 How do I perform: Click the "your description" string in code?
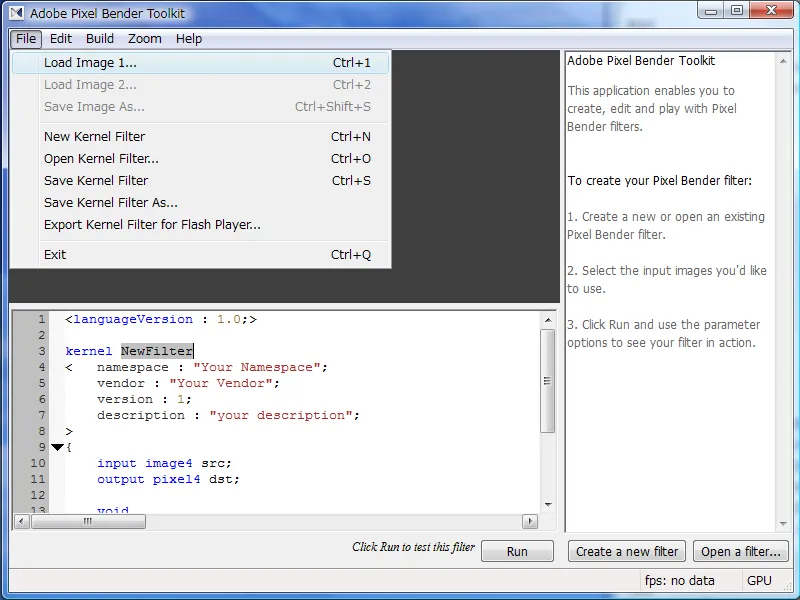tap(281, 415)
